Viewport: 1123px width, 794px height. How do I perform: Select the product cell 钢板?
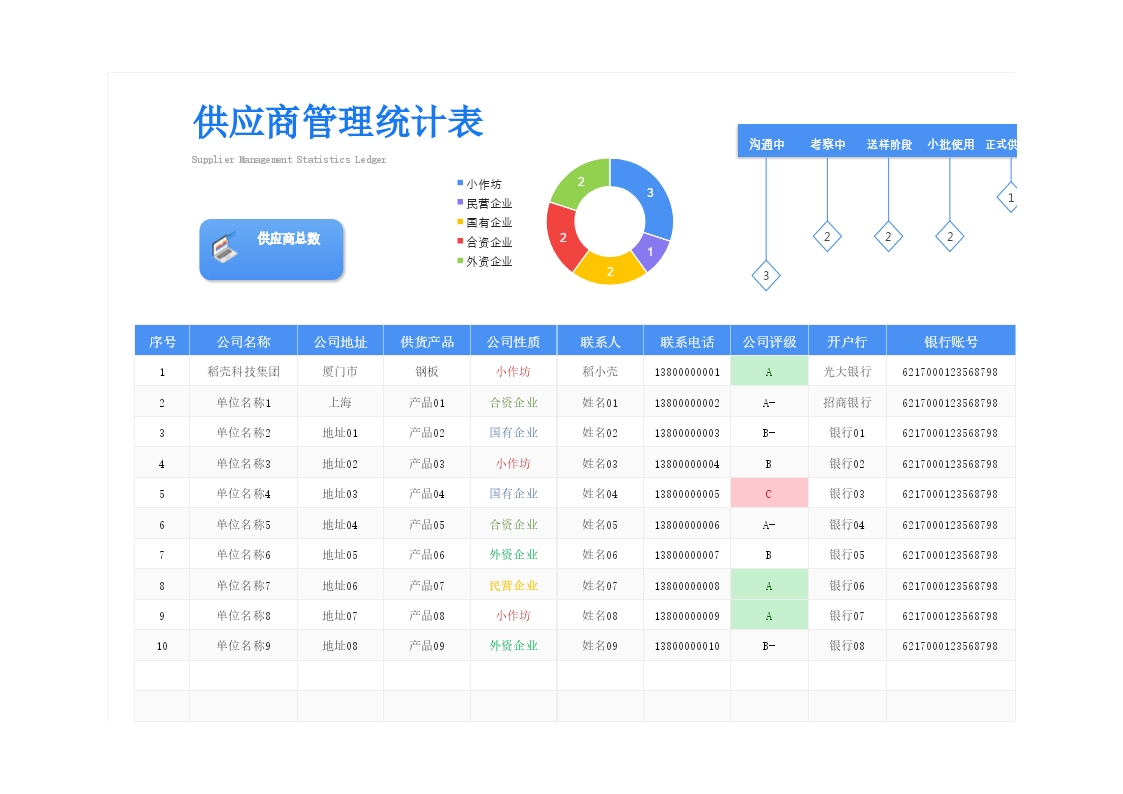pos(427,372)
